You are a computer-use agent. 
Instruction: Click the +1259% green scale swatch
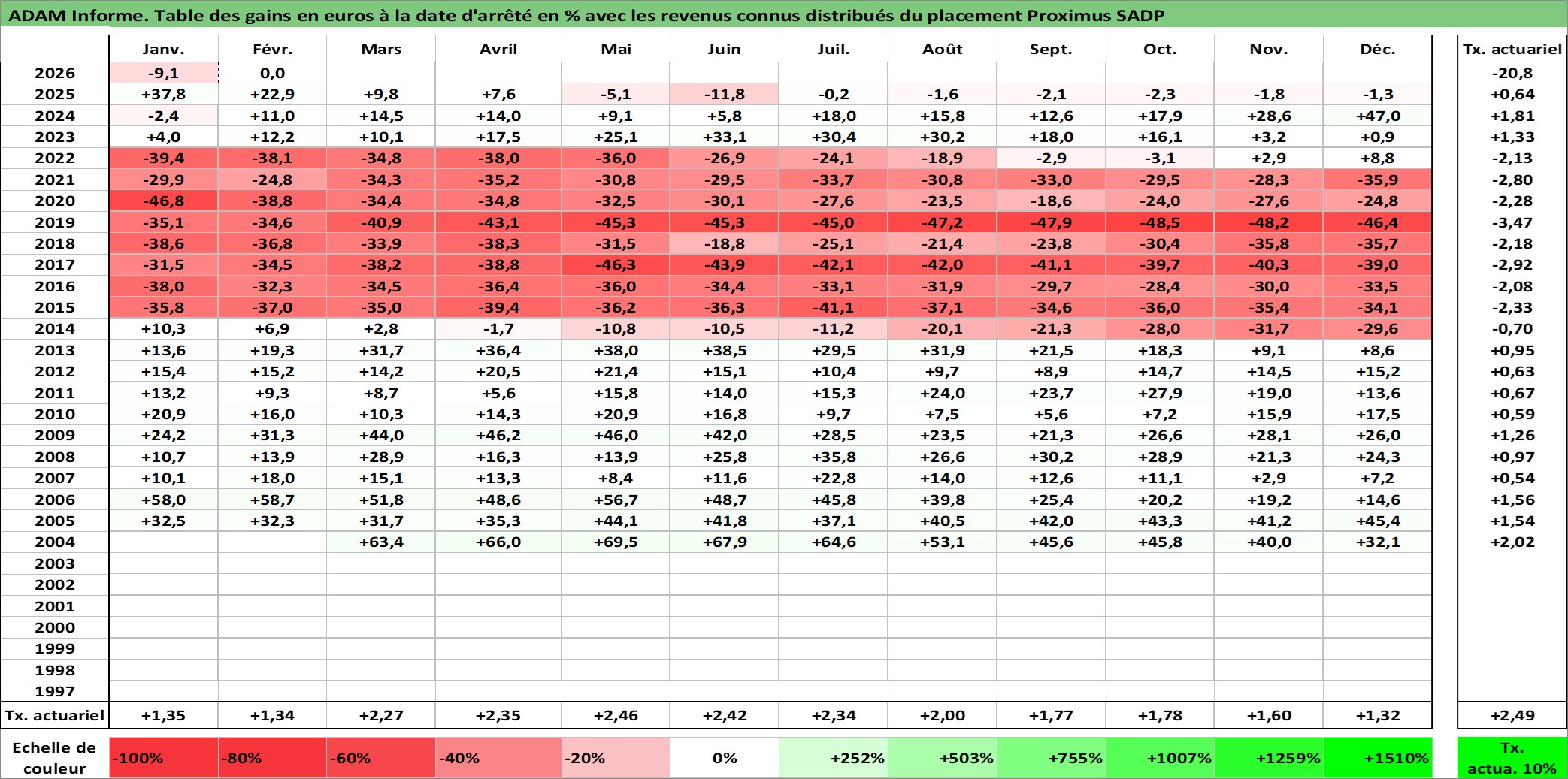[x=1269, y=758]
